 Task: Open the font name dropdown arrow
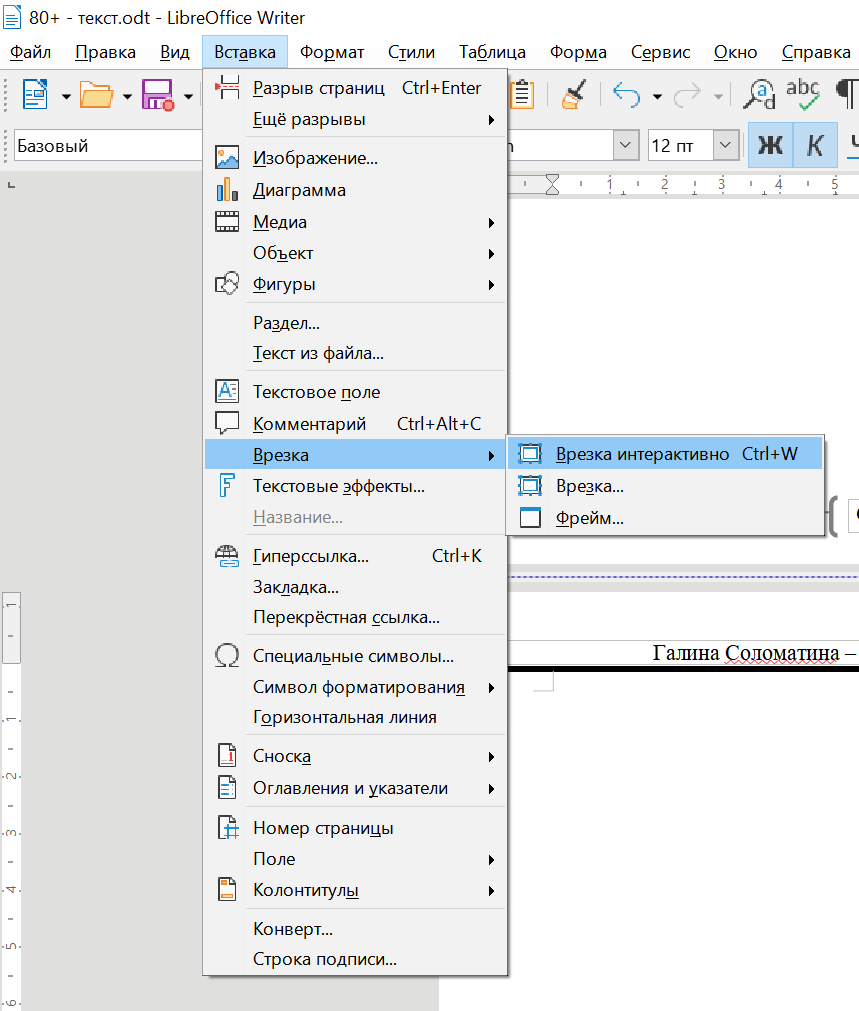coord(625,145)
